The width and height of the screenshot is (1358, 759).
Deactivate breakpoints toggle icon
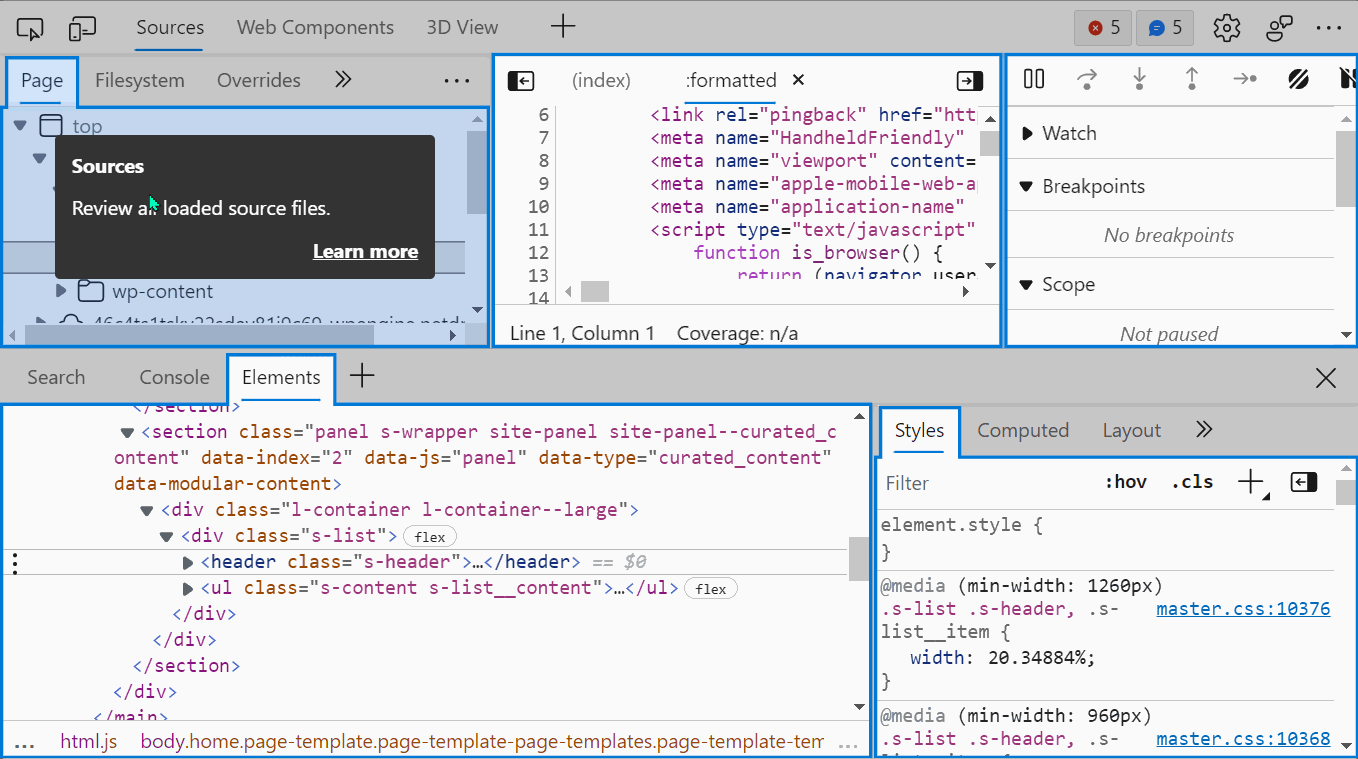1298,79
